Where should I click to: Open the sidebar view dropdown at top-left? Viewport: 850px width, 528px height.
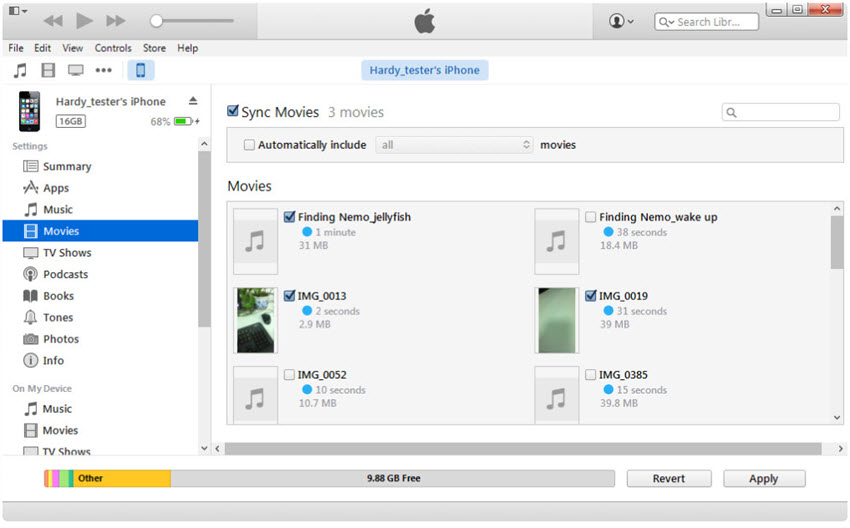click(x=17, y=11)
